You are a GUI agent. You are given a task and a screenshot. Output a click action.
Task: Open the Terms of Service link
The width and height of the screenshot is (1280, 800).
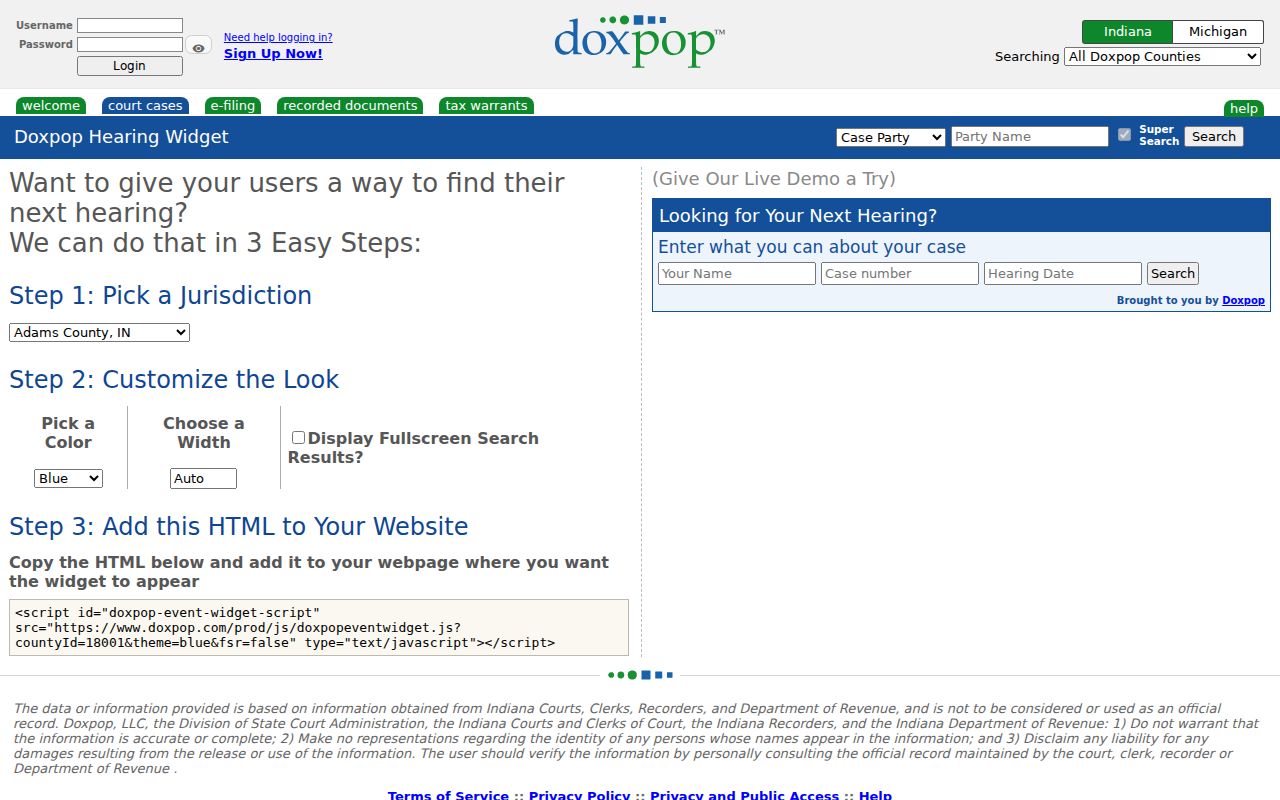(x=448, y=796)
